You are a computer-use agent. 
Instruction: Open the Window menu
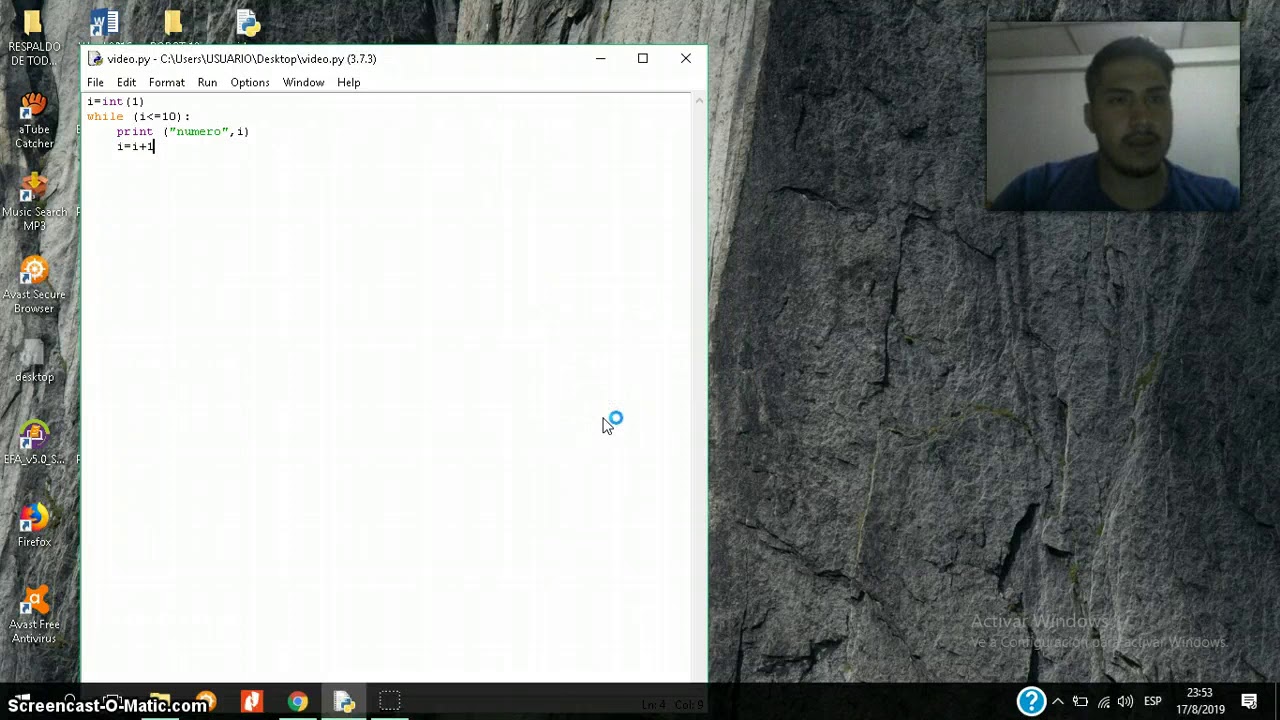(x=303, y=83)
